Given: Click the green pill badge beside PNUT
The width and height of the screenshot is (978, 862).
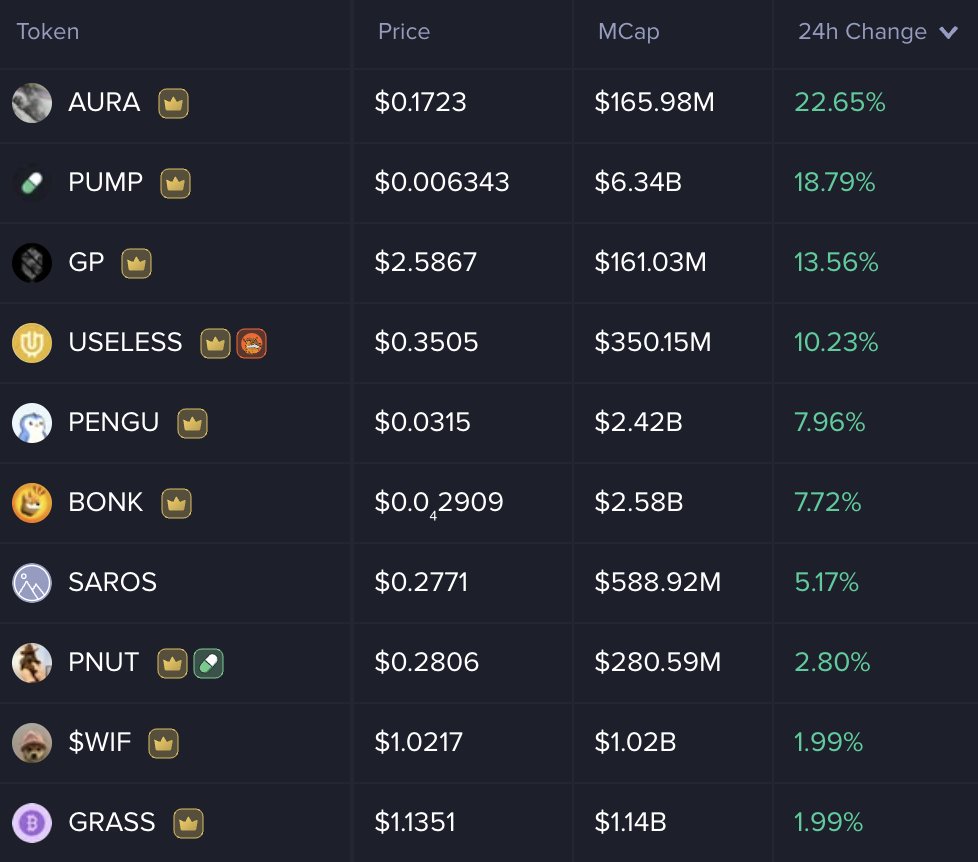Looking at the screenshot, I should tap(208, 663).
